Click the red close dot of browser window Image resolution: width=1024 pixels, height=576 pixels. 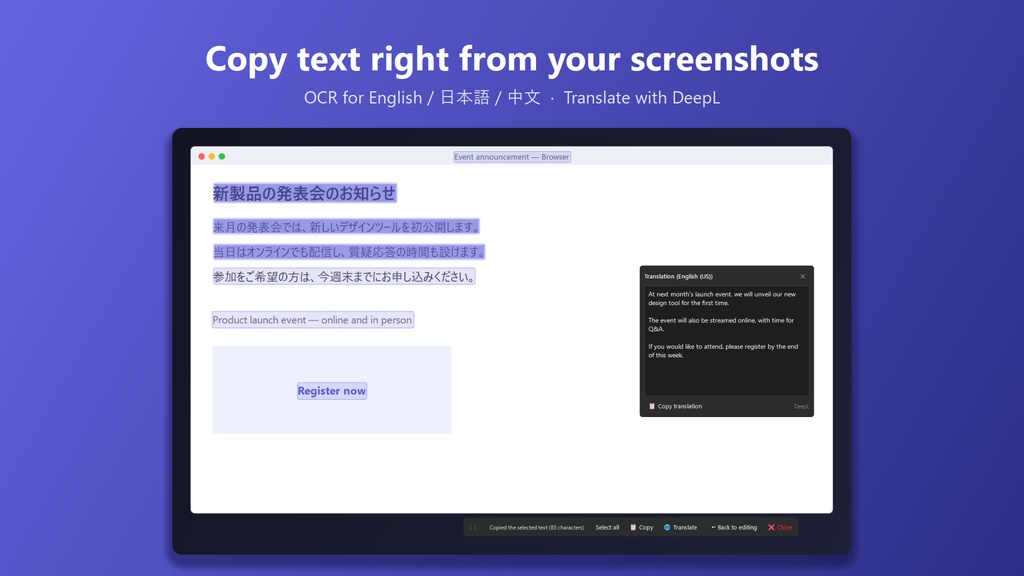pos(202,157)
